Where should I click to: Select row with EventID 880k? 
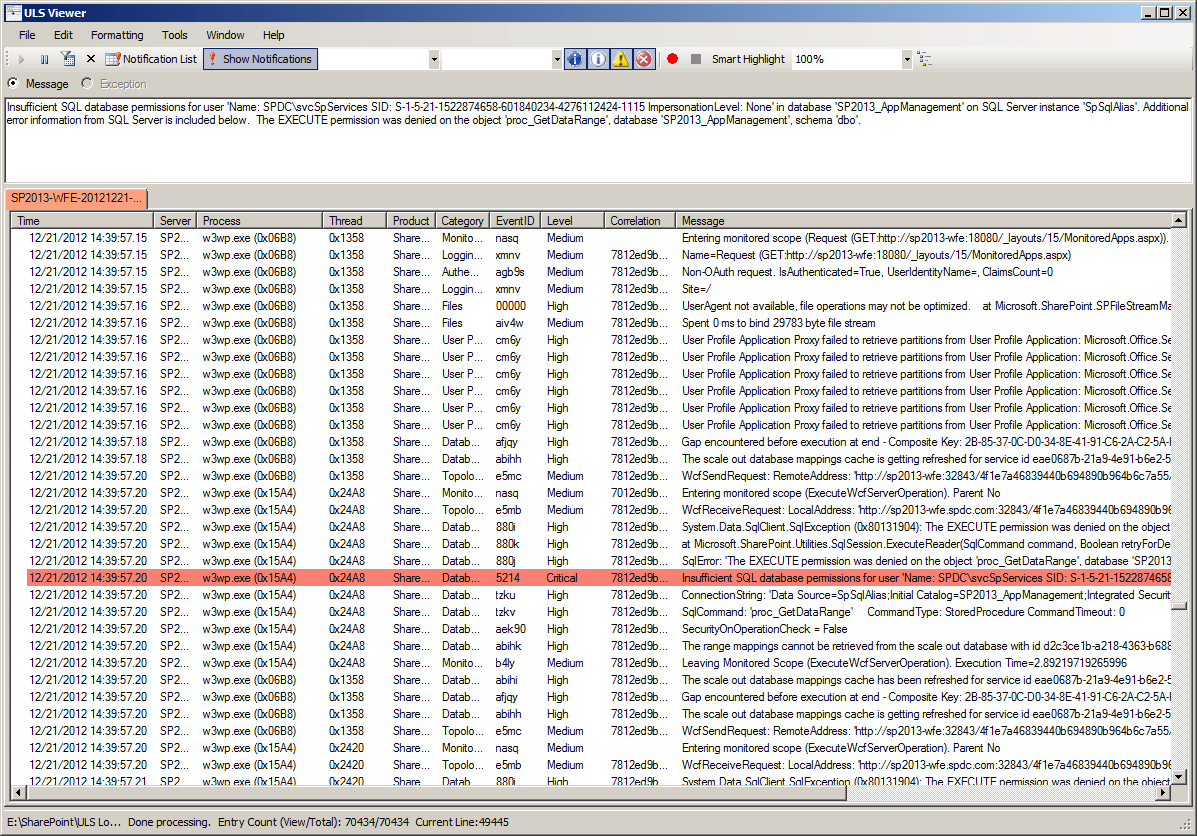point(599,544)
